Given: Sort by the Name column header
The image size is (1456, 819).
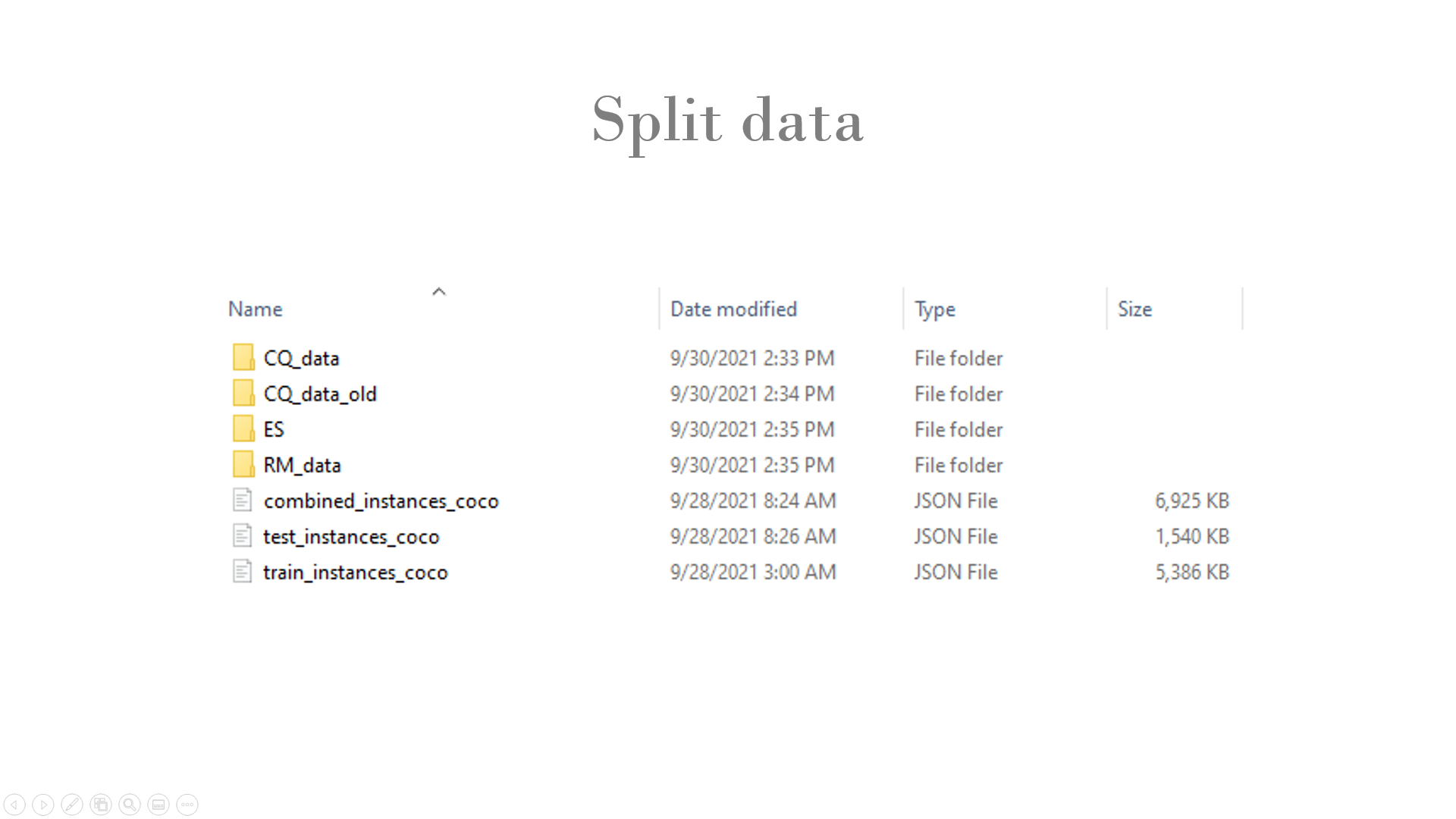Looking at the screenshot, I should [x=256, y=309].
